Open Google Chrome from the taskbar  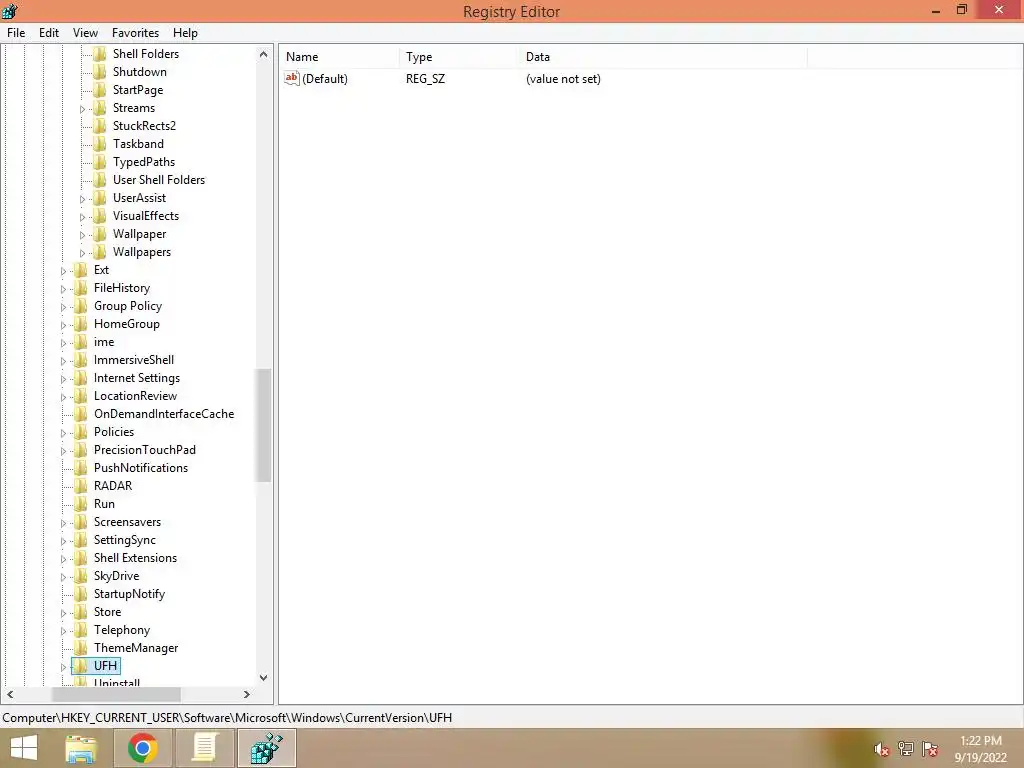[142, 748]
